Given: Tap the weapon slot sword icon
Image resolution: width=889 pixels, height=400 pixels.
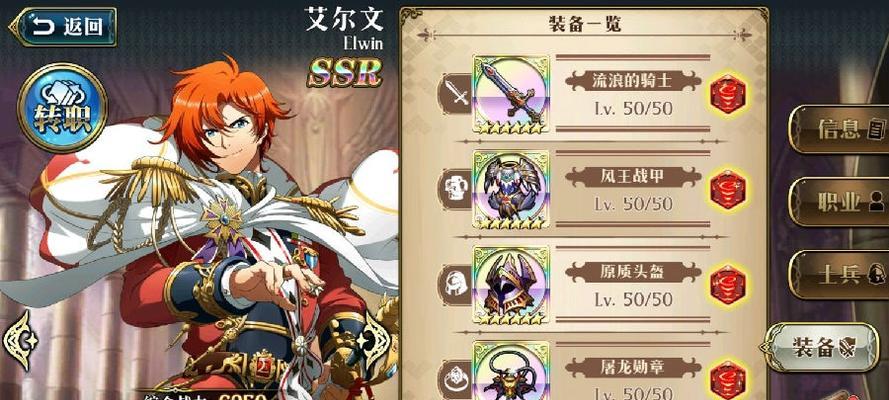Looking at the screenshot, I should tap(457, 94).
